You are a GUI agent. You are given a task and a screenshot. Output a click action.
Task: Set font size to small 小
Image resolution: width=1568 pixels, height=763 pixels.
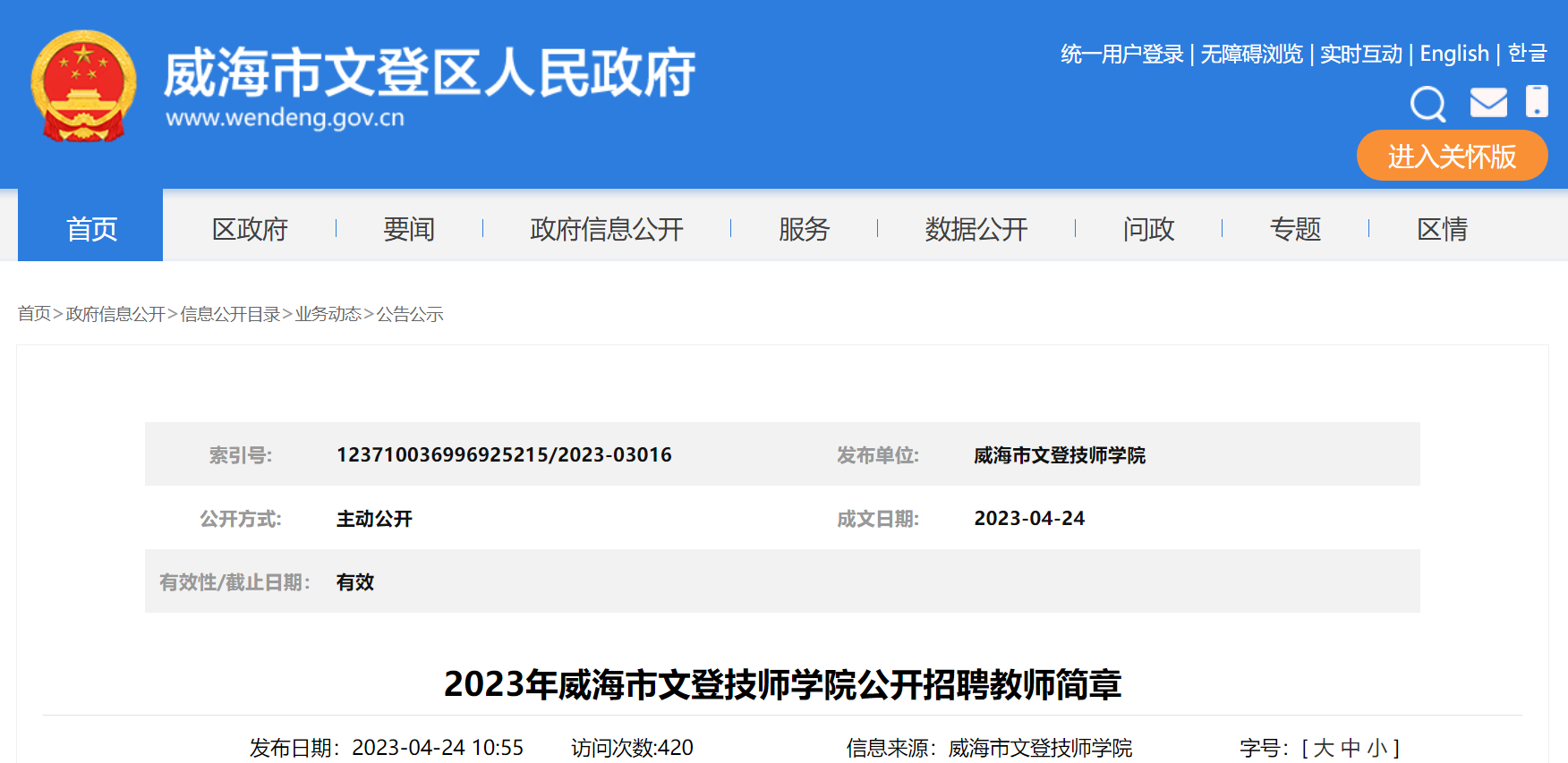coord(1376,748)
